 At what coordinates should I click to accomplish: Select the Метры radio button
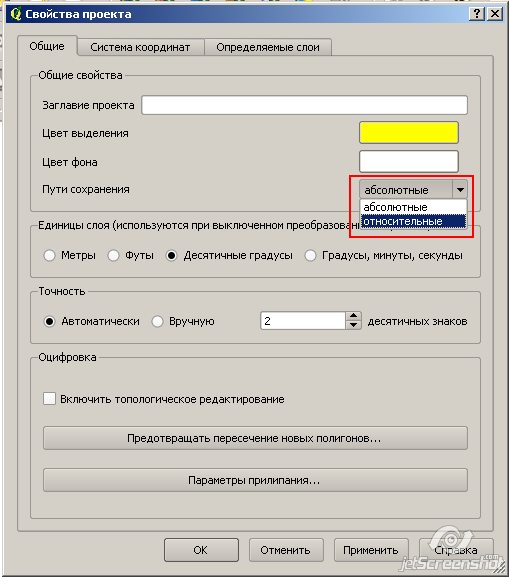pos(49,255)
